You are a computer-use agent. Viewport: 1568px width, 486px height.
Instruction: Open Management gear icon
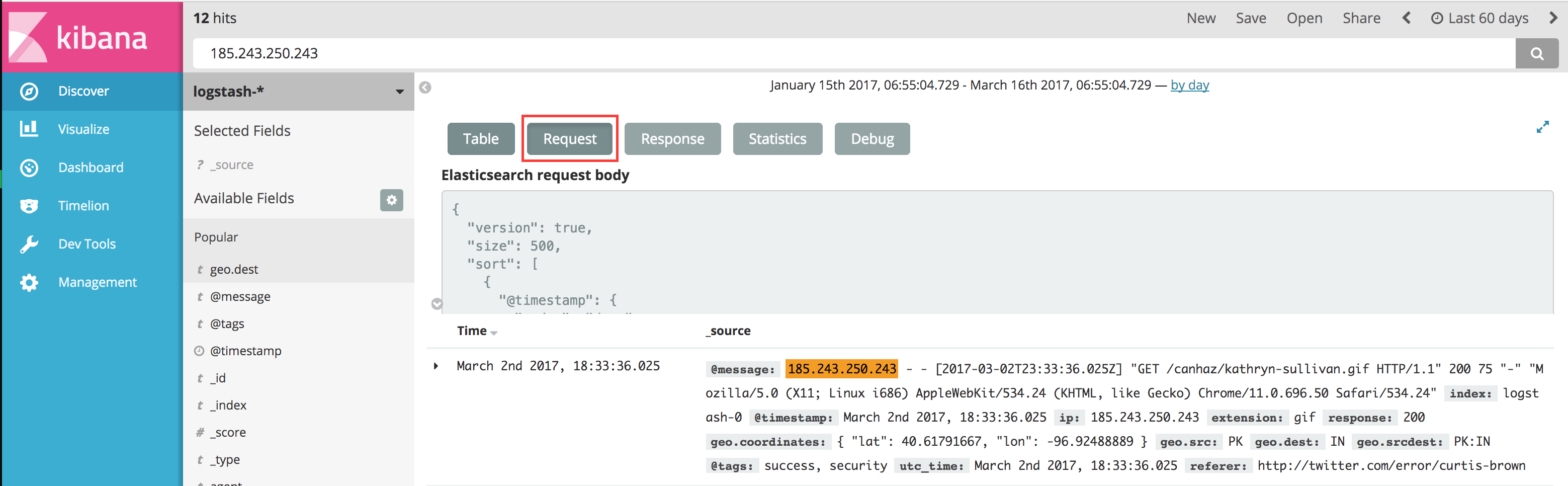pos(29,283)
